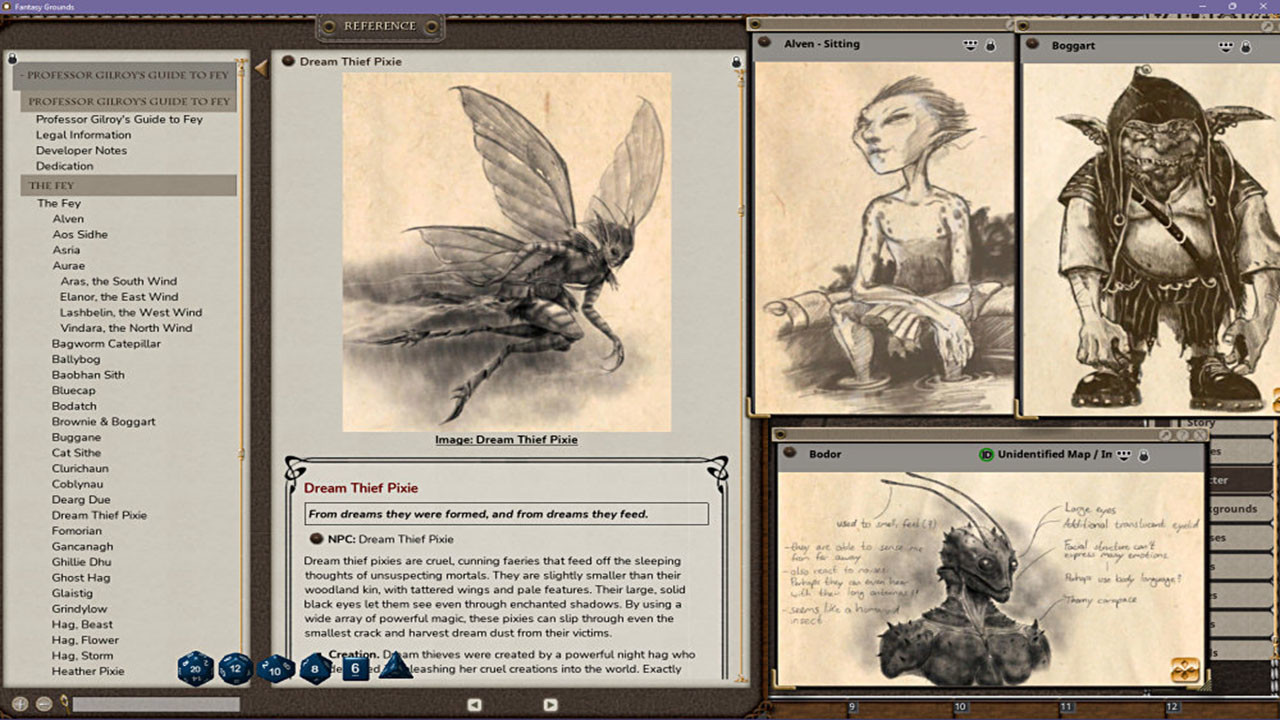Toggle the lock on the Dream Thief Pixie reference window

click(x=736, y=61)
